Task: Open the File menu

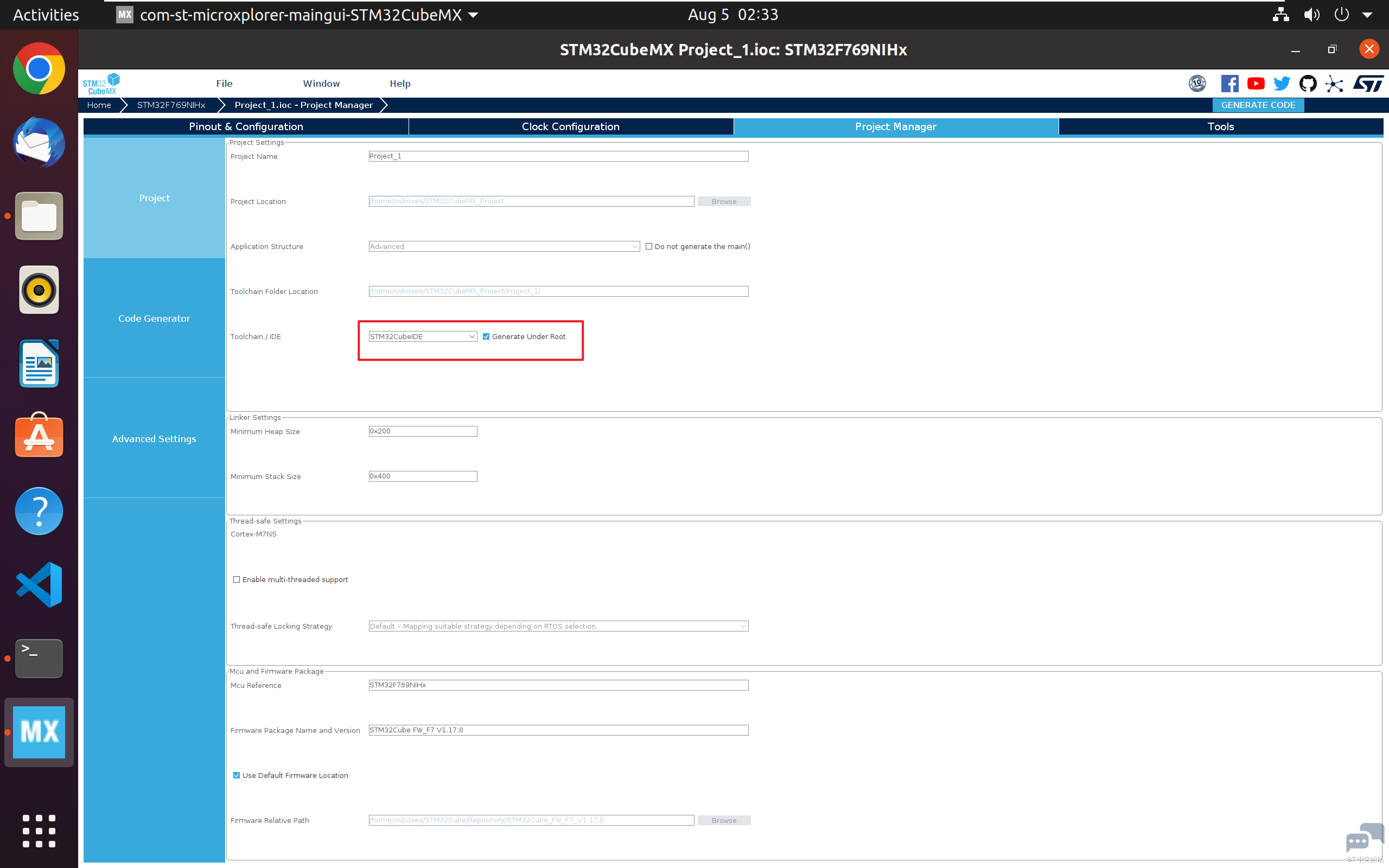Action: pyautogui.click(x=225, y=84)
